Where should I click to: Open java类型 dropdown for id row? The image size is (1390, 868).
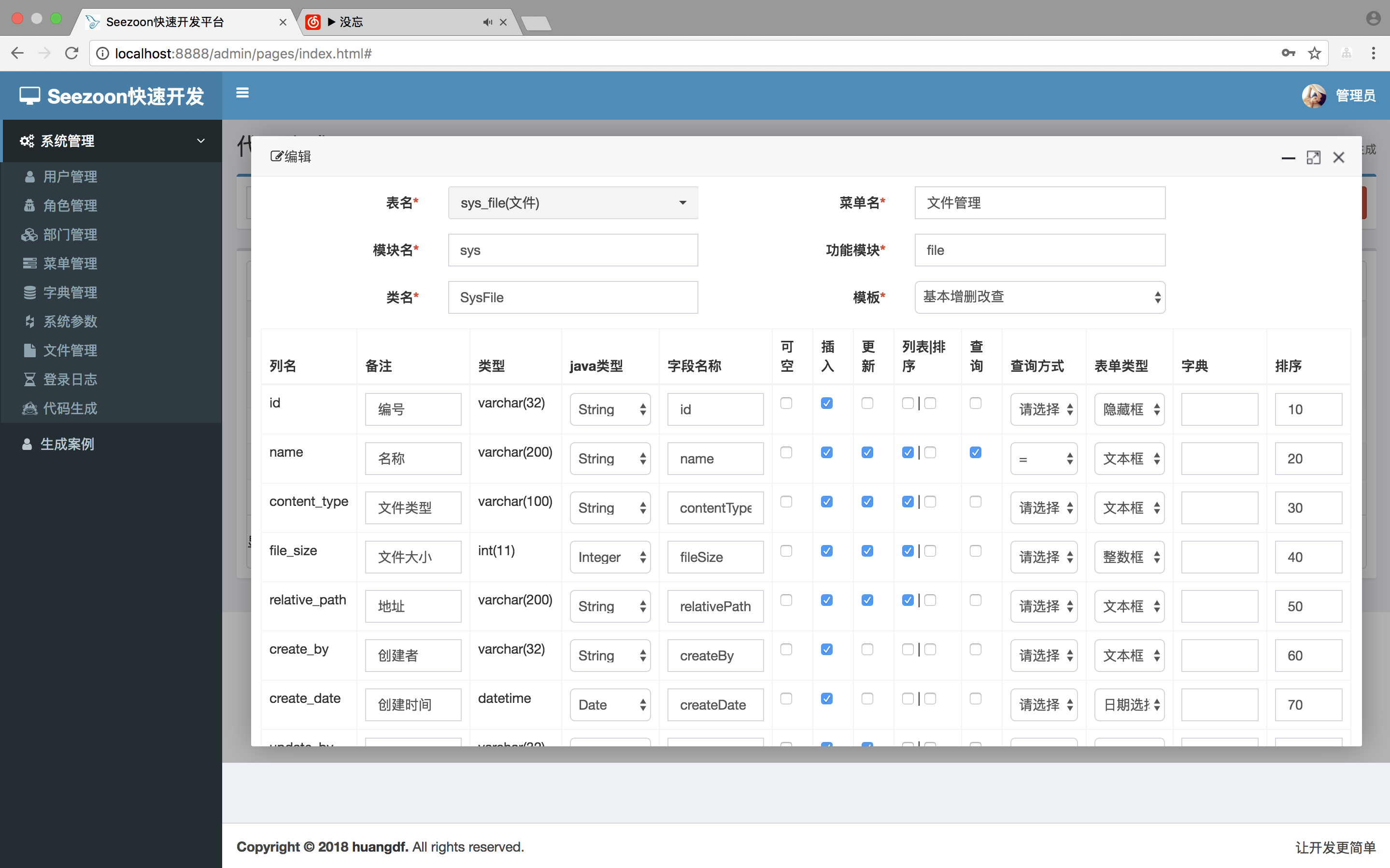coord(610,409)
